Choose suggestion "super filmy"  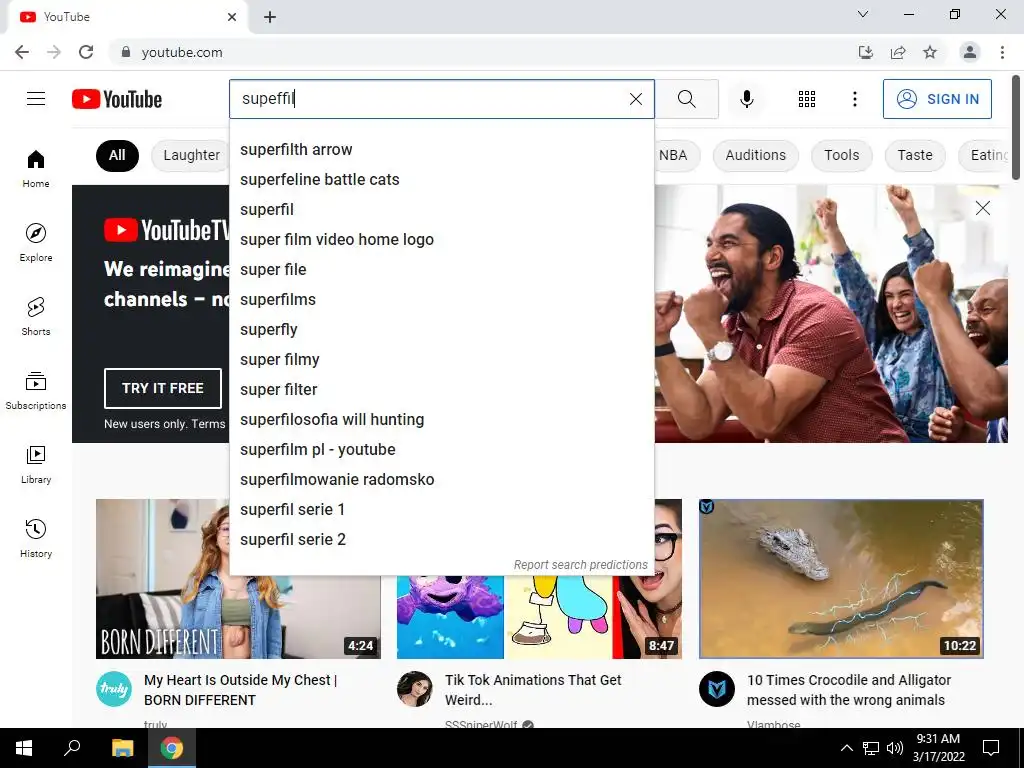(441, 360)
